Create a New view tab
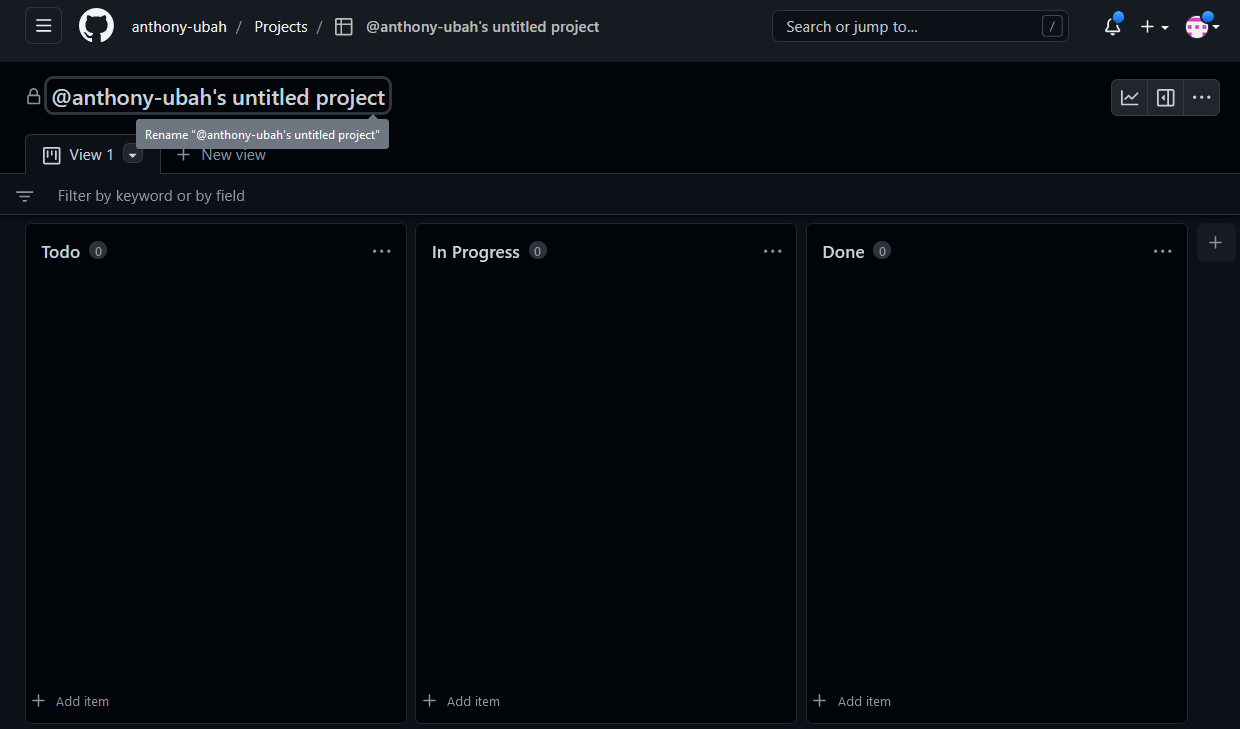Viewport: 1240px width, 729px height. [221, 155]
